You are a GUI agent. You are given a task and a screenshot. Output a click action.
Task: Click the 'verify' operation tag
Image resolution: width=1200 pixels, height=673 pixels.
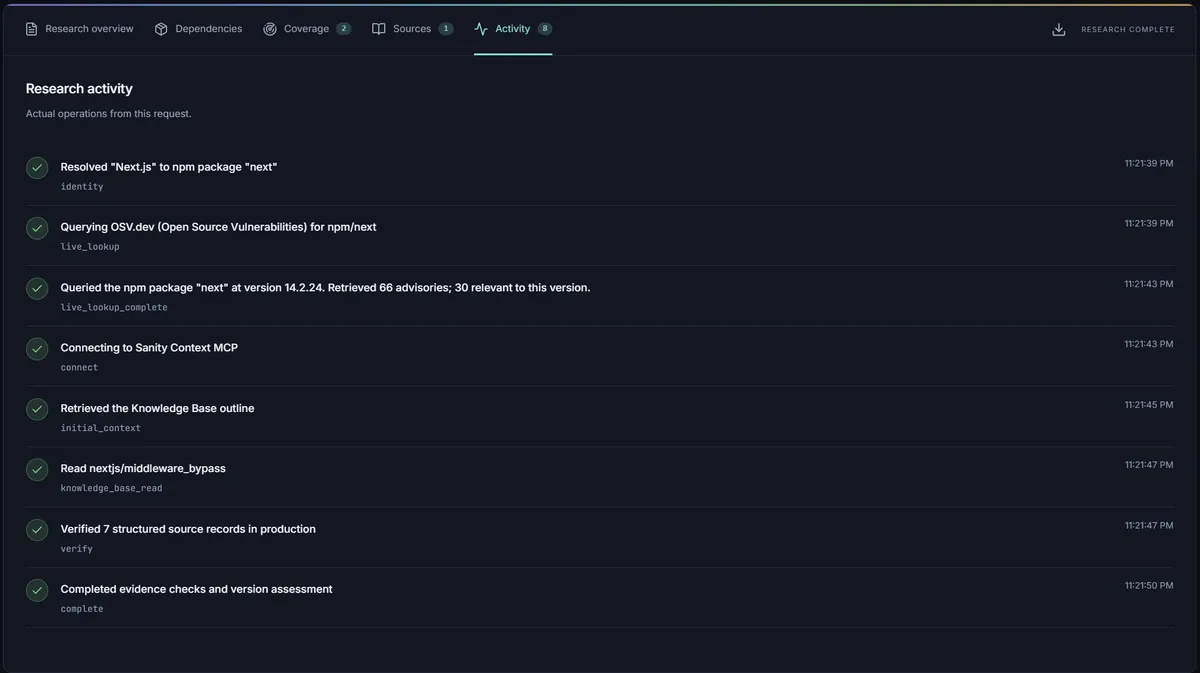76,549
